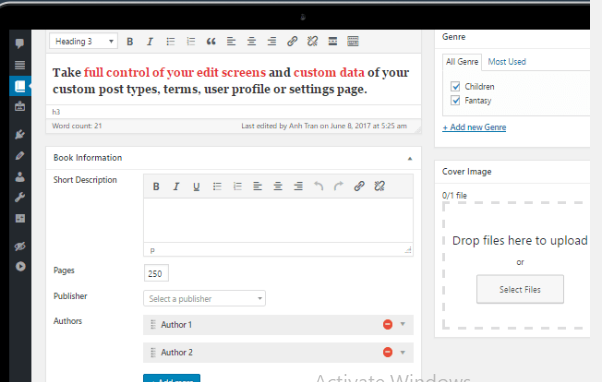Open Tools wrench icon in sidebar

point(20,197)
